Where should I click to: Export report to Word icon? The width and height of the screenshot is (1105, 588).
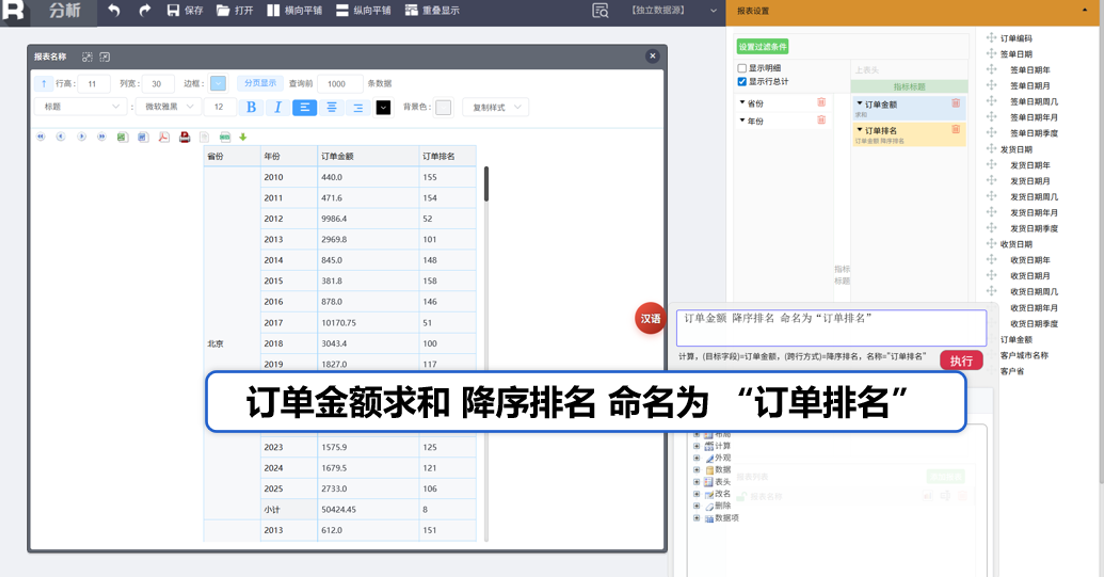143,137
